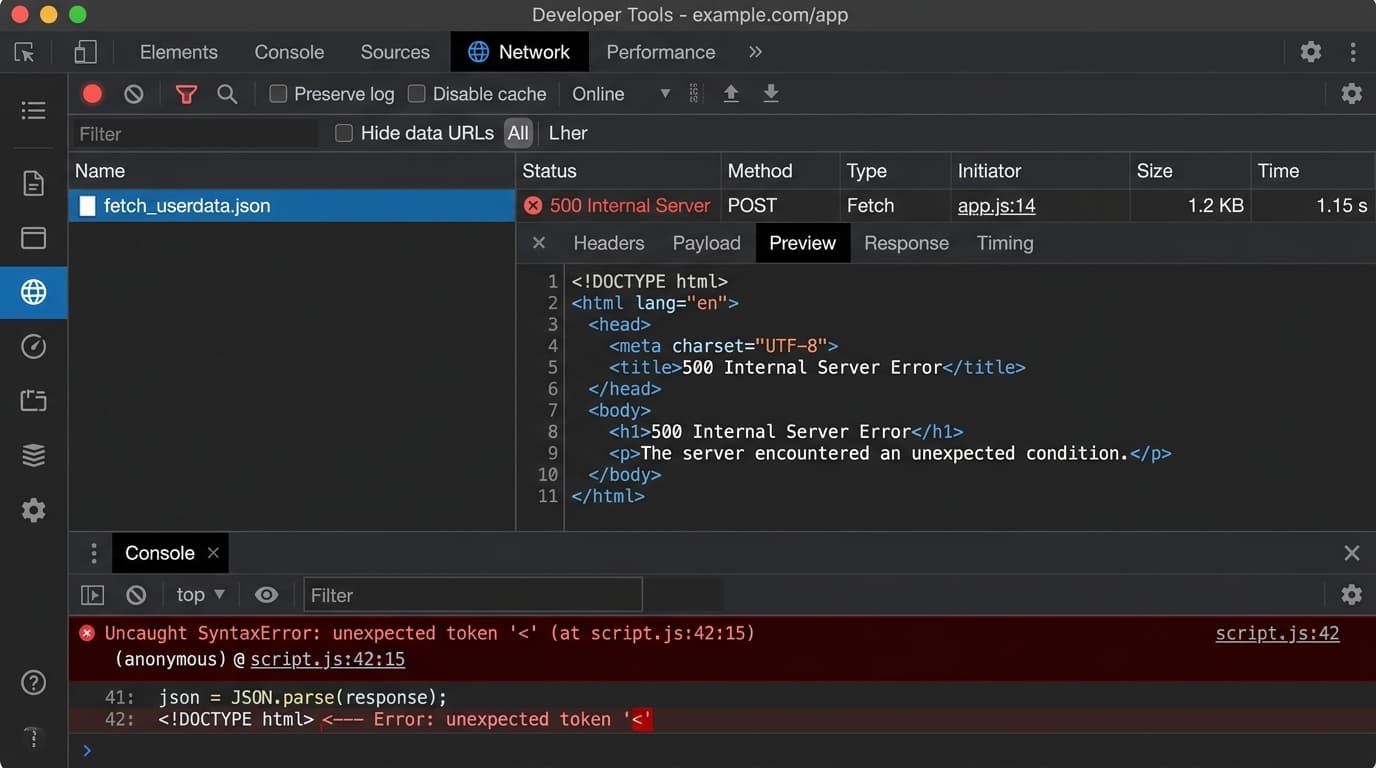
Task: Toggle the device toolbar icon
Action: [86, 52]
